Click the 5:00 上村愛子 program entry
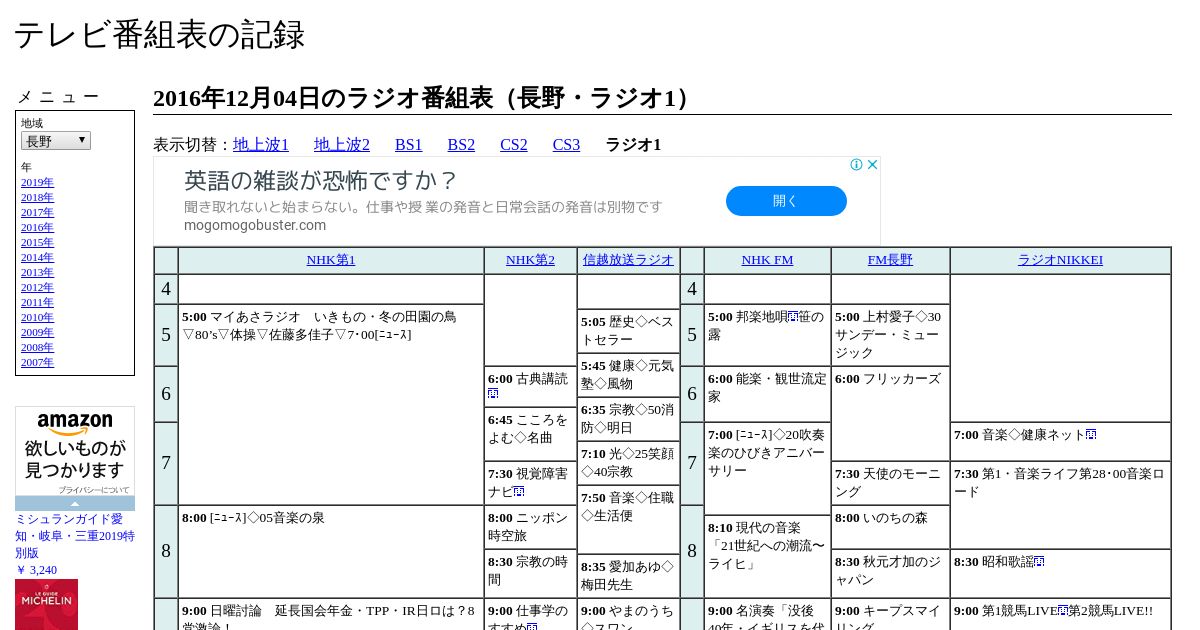The width and height of the screenshot is (1200, 630). point(890,335)
